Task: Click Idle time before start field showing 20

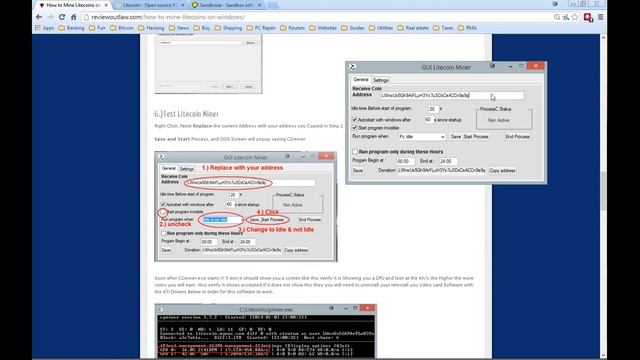Action: tap(433, 109)
